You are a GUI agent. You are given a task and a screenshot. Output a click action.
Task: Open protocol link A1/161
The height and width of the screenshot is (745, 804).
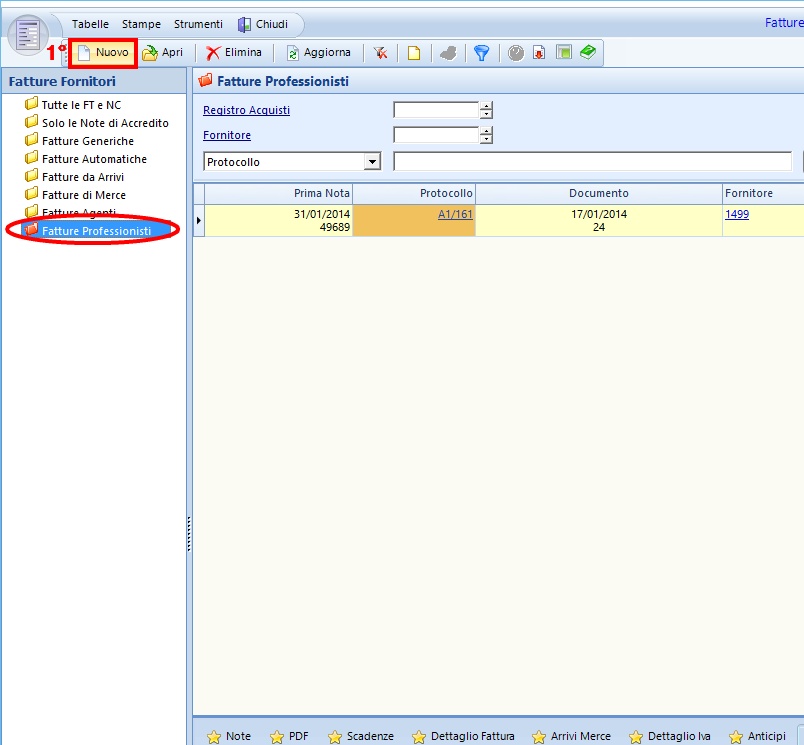[x=455, y=214]
